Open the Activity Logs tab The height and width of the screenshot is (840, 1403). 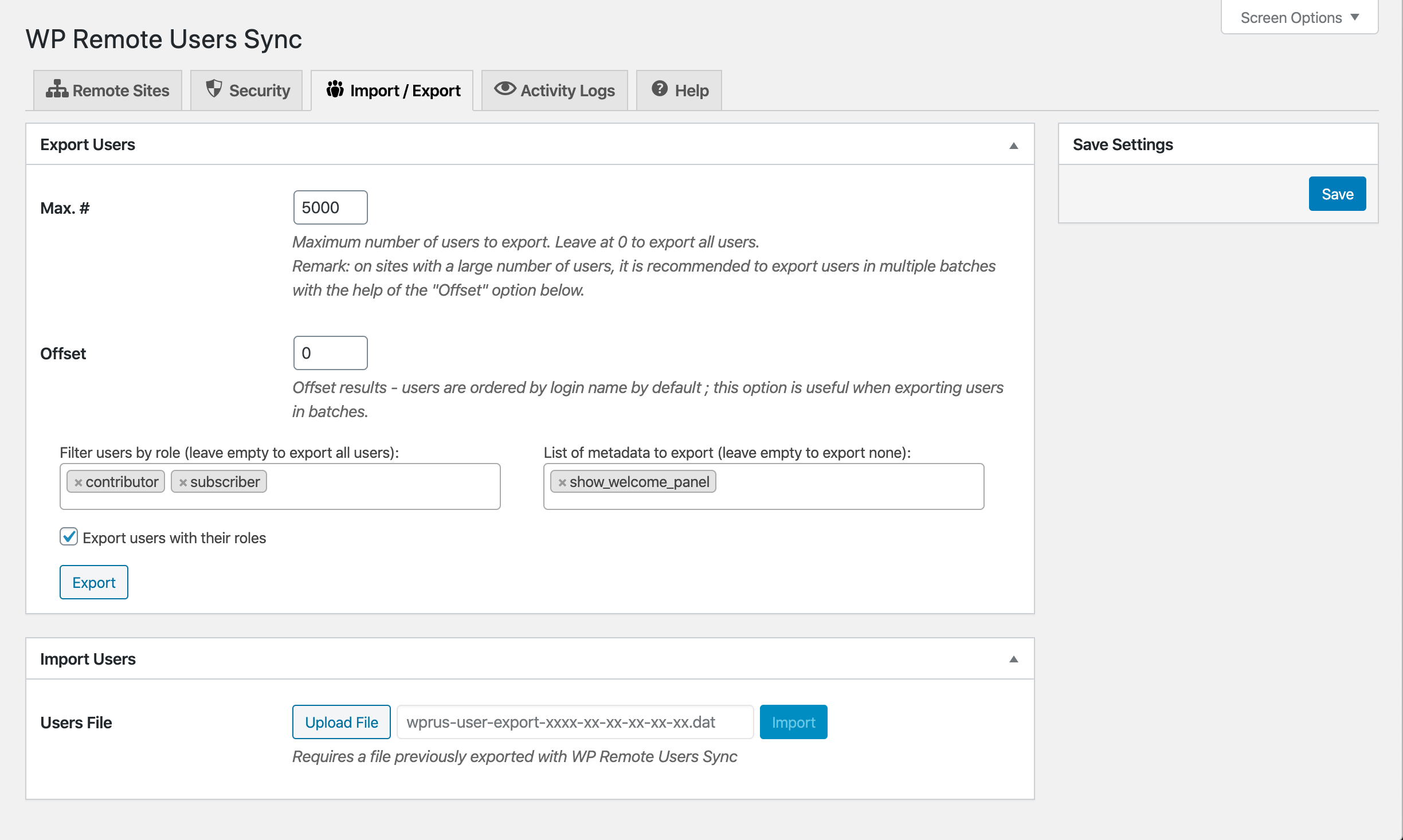coord(555,91)
